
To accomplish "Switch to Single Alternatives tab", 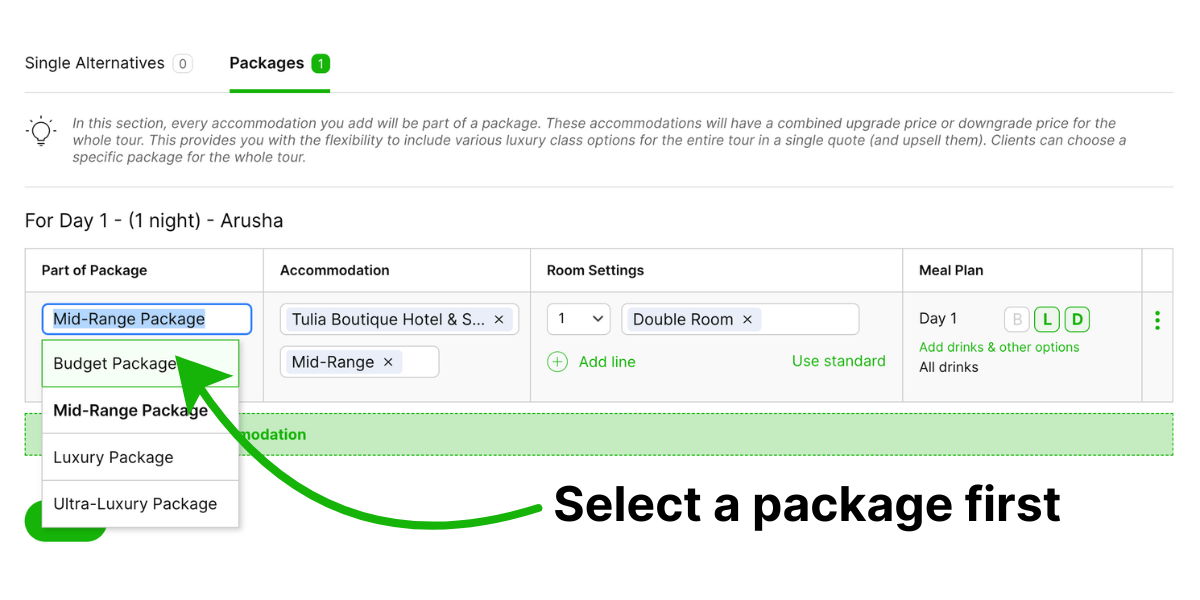I will pos(95,63).
